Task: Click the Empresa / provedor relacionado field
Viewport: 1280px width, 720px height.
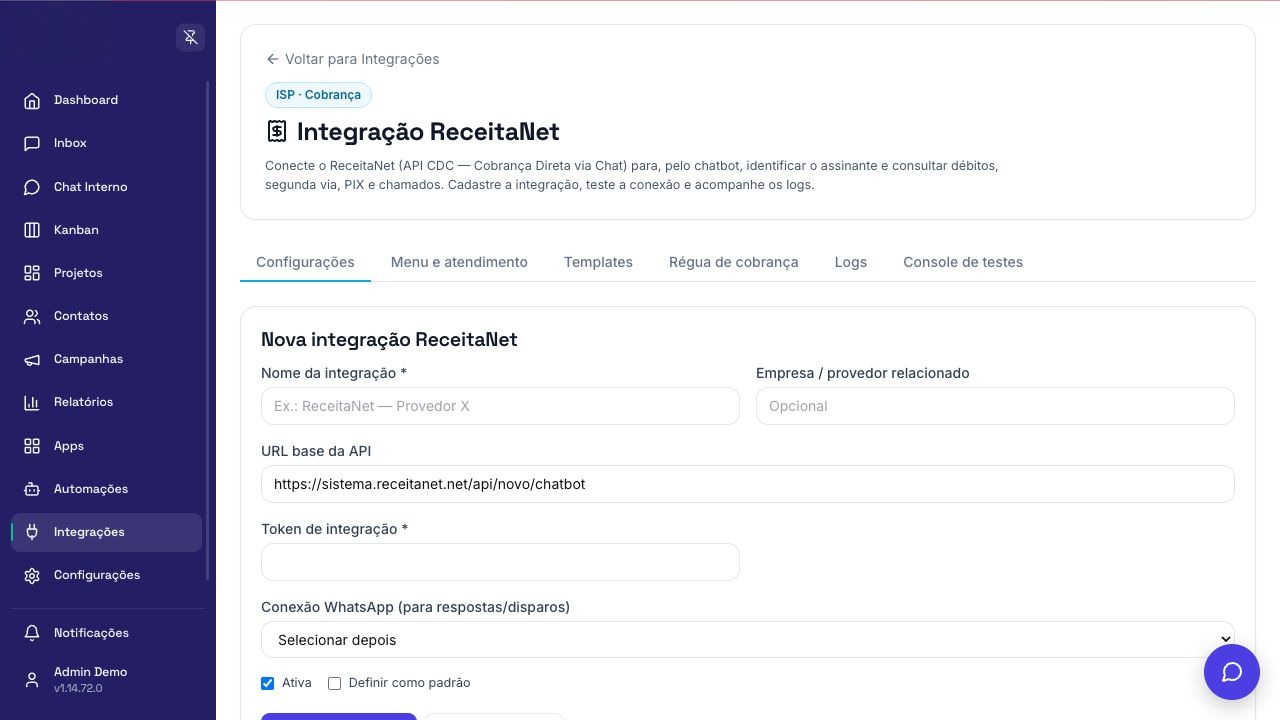Action: 995,406
